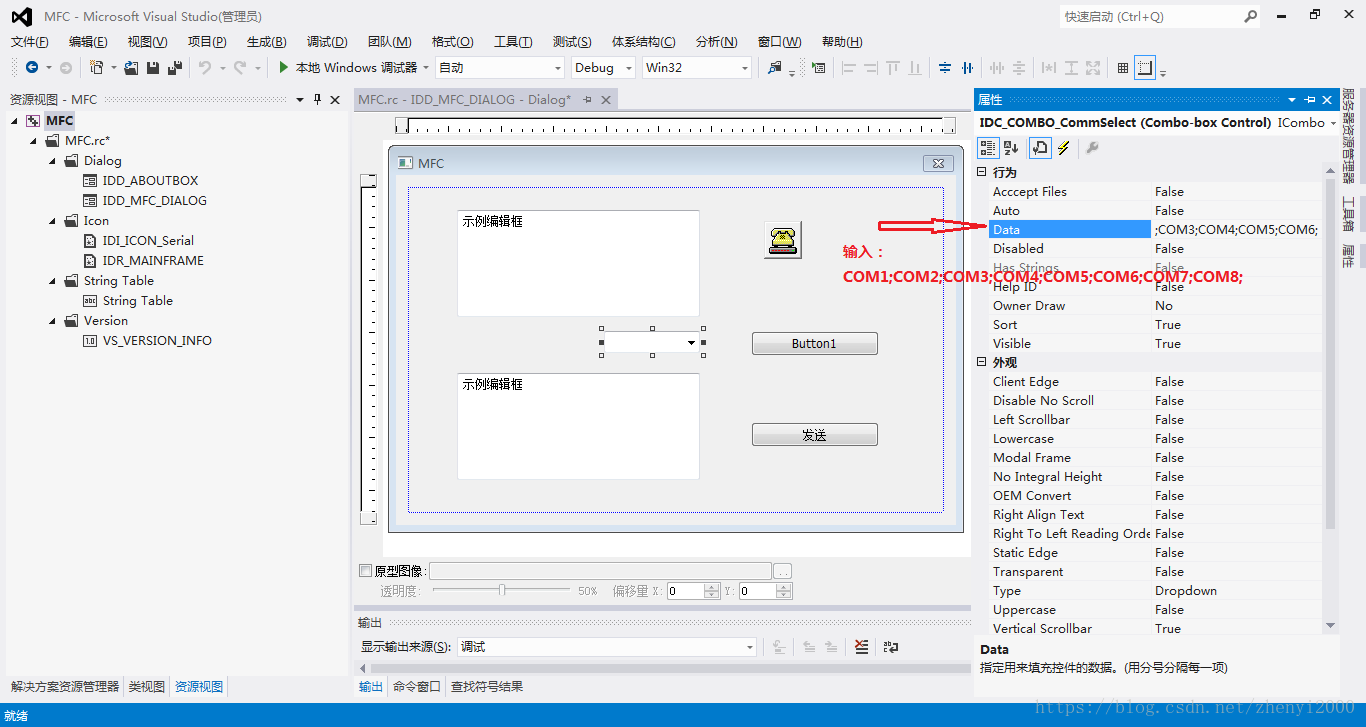Enable the 原型图像 checkbox
Image resolution: width=1366 pixels, height=727 pixels.
(365, 571)
